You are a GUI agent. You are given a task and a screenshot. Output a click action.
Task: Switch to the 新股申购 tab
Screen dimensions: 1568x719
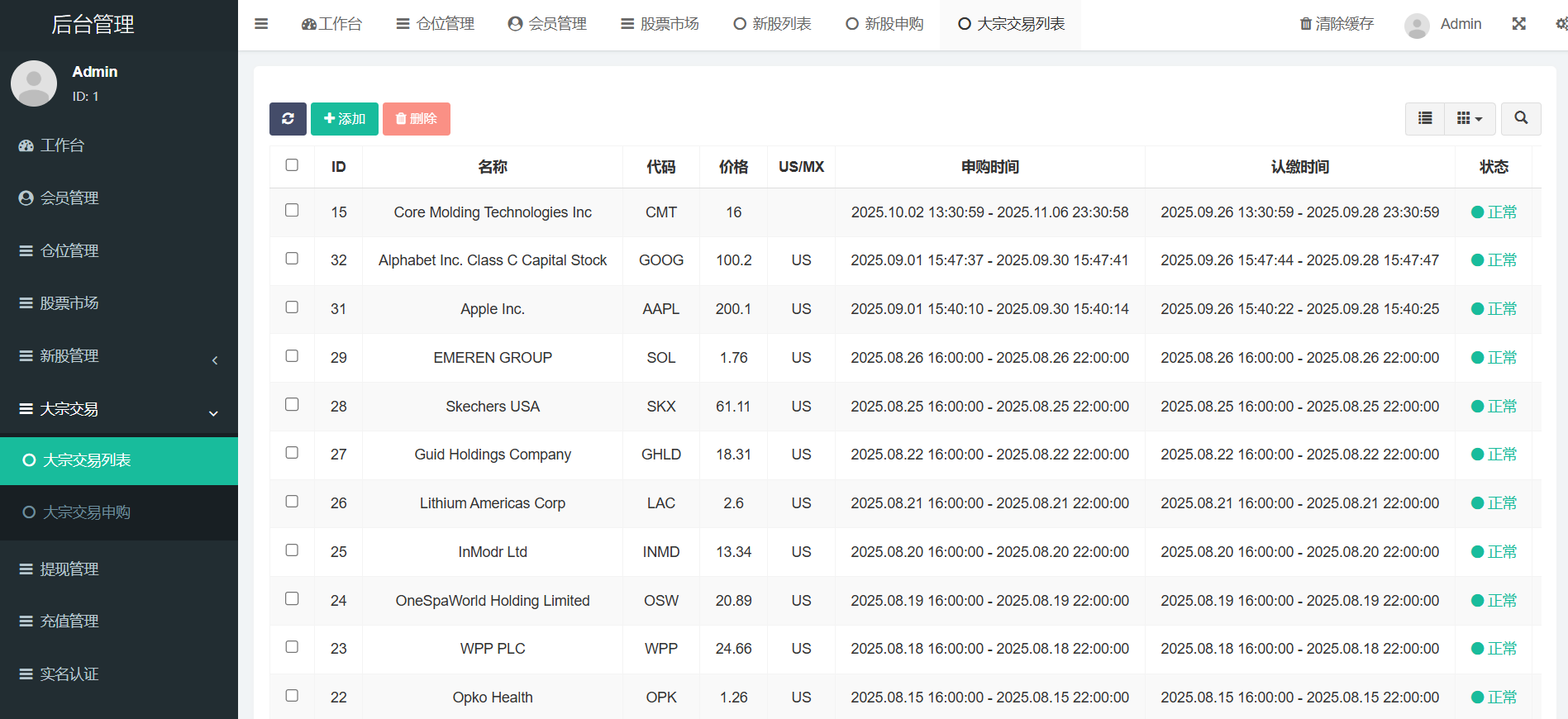884,24
